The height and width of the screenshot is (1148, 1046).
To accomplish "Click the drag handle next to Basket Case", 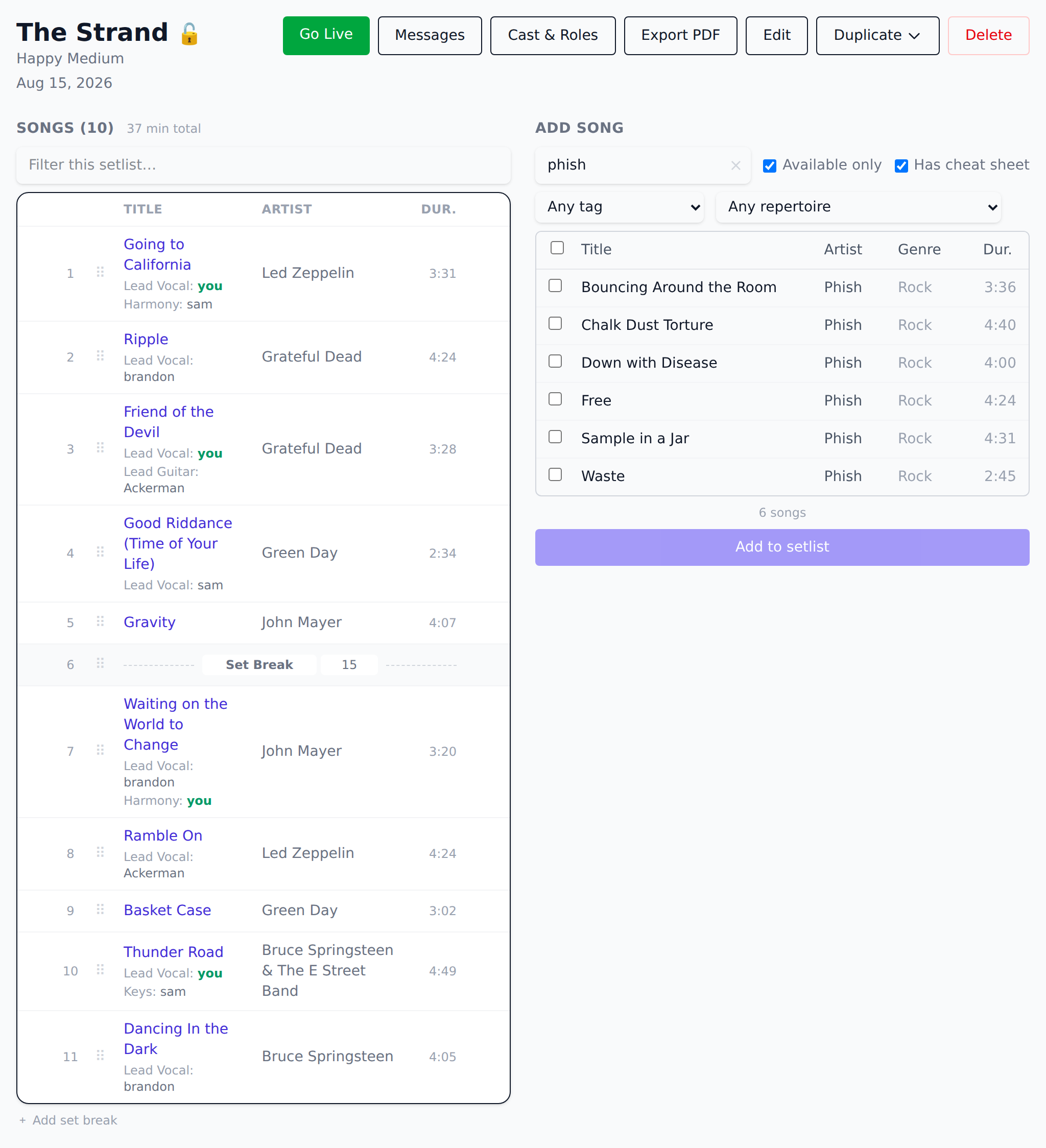I will pos(100,910).
